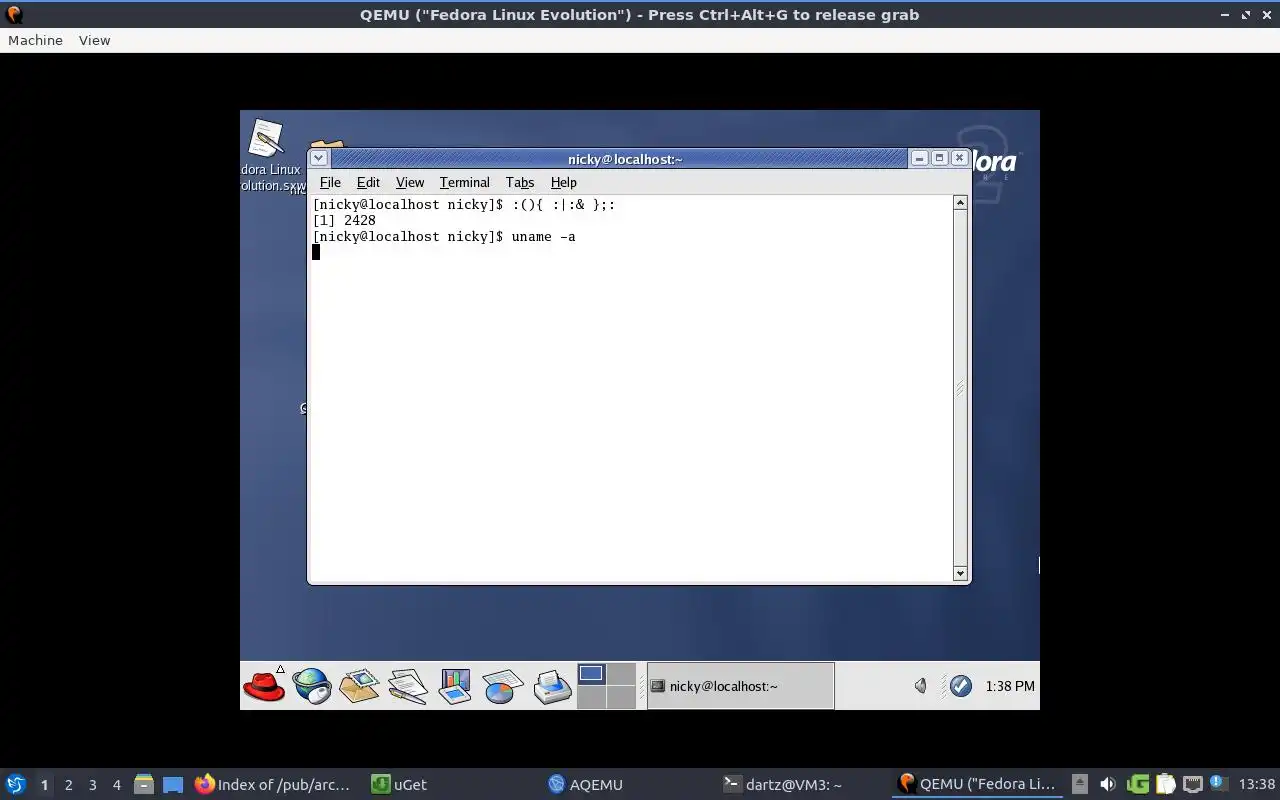Click the terminal scrollbar down arrow
The image size is (1280, 800).
click(x=960, y=573)
